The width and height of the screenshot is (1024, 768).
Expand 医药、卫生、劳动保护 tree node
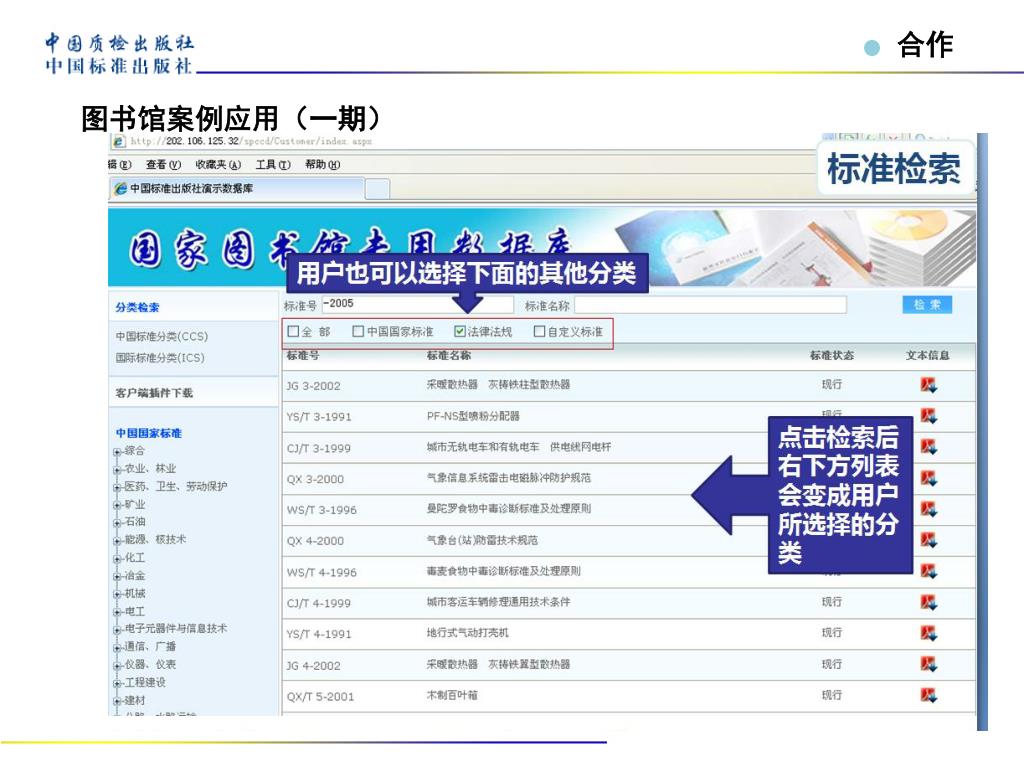[117, 487]
